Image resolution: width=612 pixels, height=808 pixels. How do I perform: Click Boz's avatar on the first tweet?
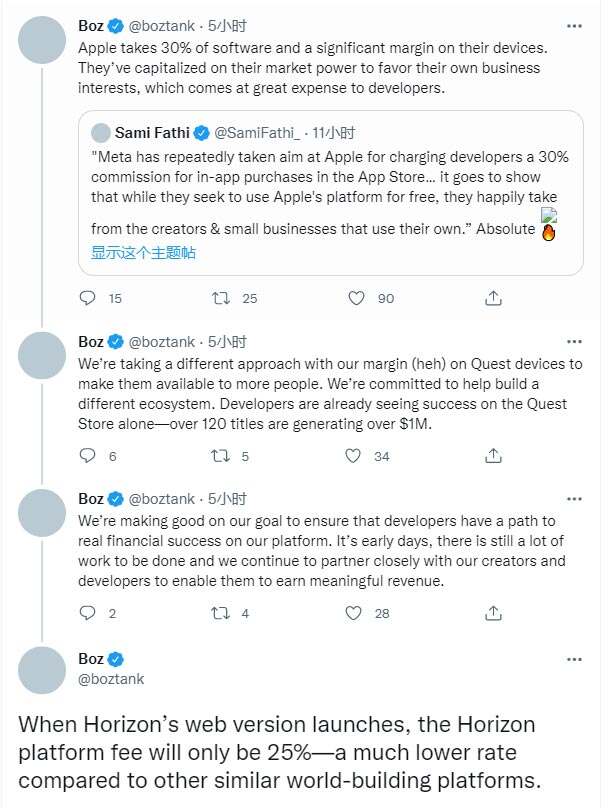coord(43,42)
